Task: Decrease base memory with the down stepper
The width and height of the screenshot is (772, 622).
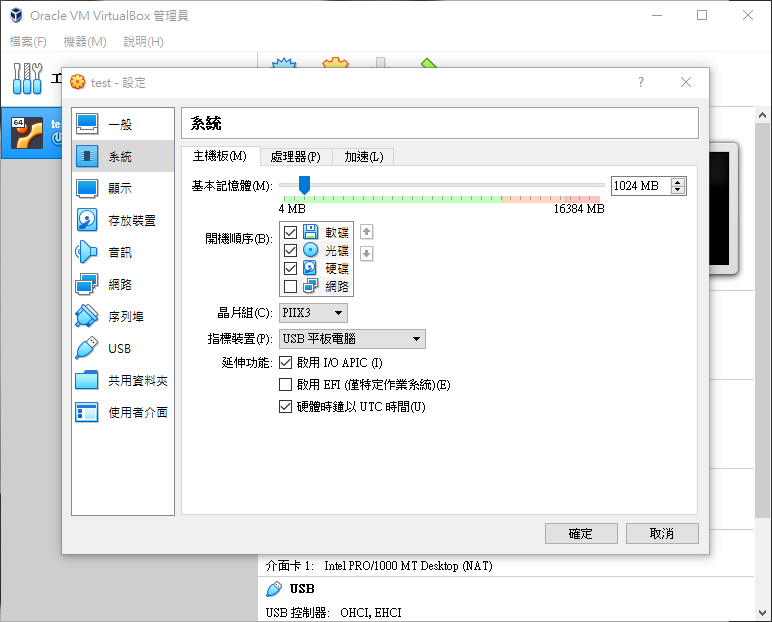Action: point(678,190)
